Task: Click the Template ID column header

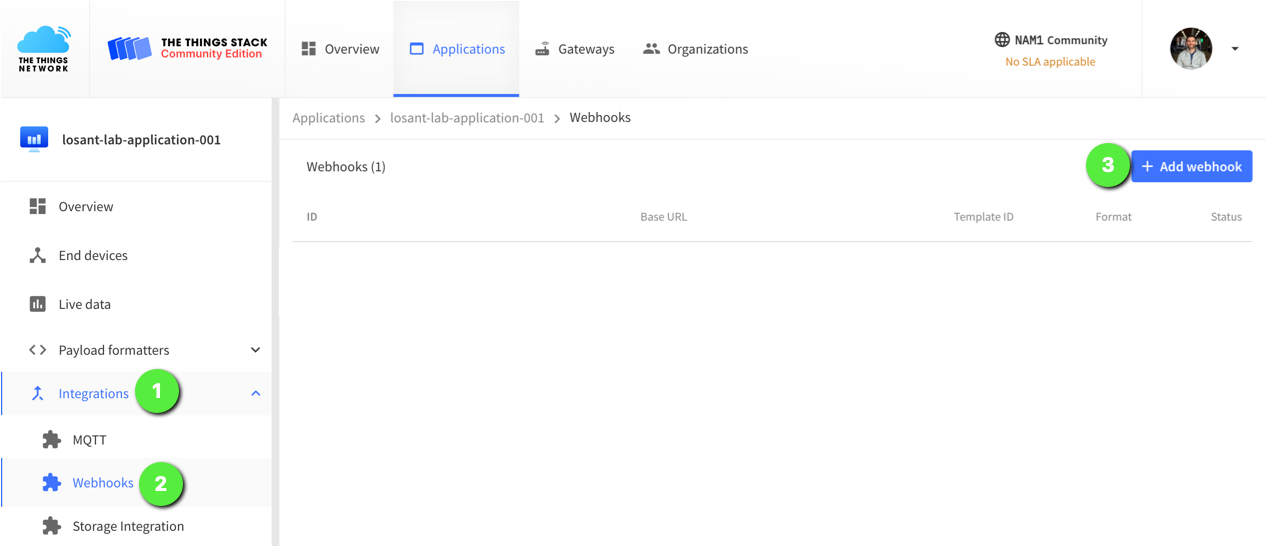Action: [984, 217]
